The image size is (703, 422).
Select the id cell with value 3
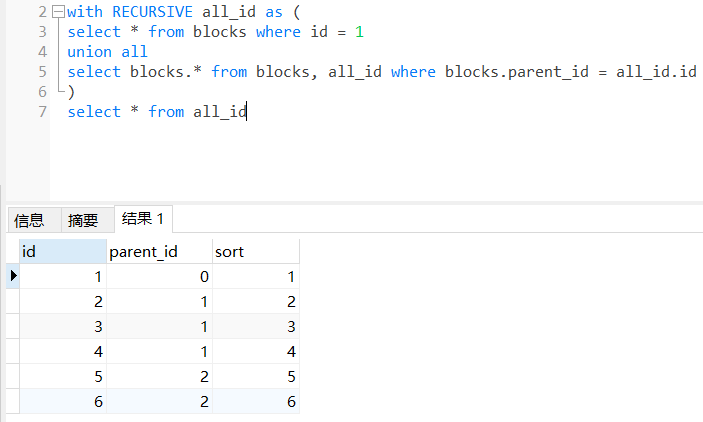pyautogui.click(x=62, y=326)
